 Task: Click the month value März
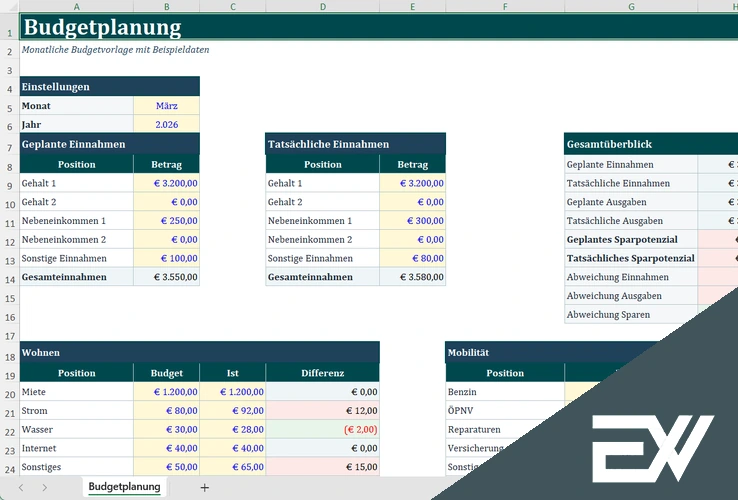[167, 106]
